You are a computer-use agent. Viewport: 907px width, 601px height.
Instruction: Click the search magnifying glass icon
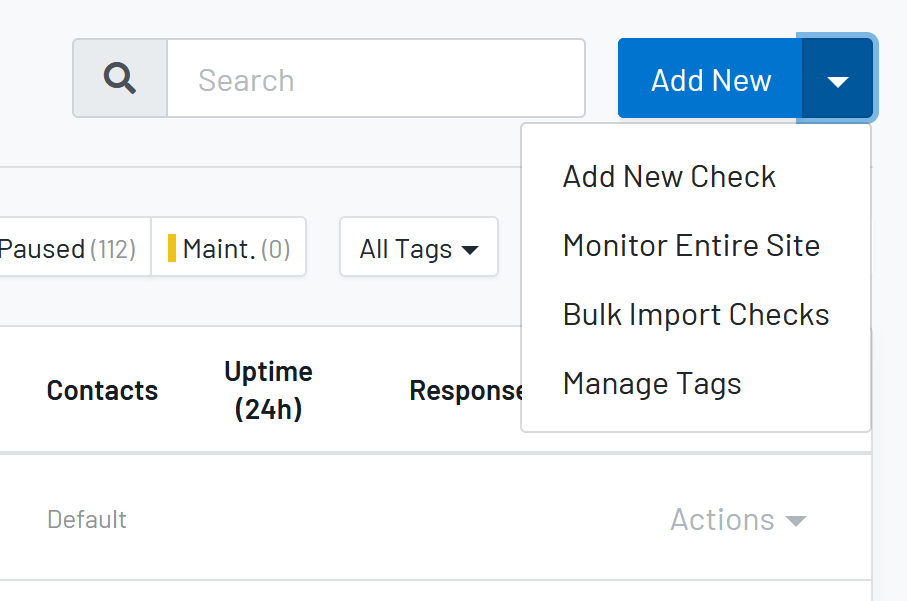119,78
